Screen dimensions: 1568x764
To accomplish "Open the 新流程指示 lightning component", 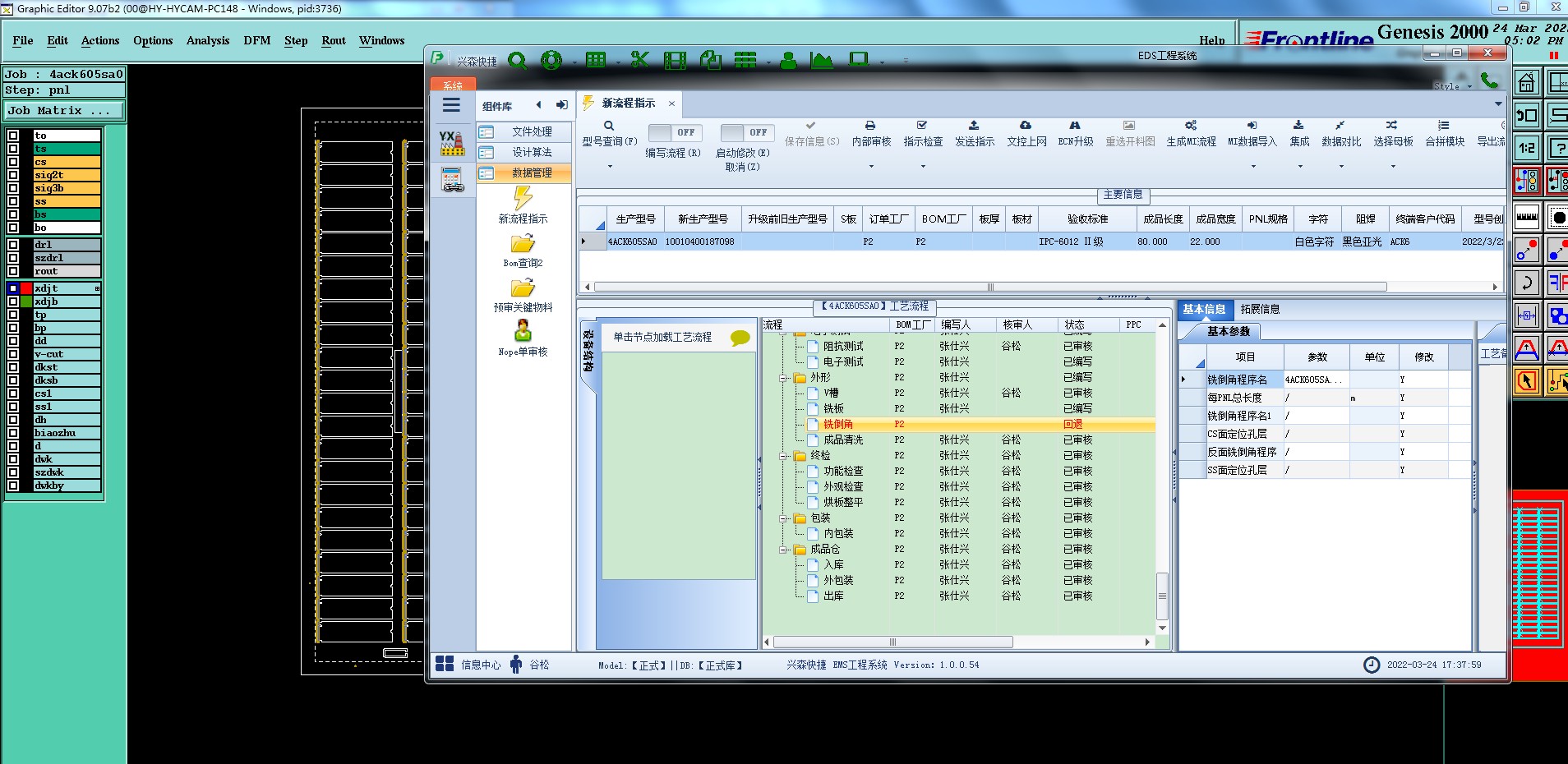I will [523, 205].
